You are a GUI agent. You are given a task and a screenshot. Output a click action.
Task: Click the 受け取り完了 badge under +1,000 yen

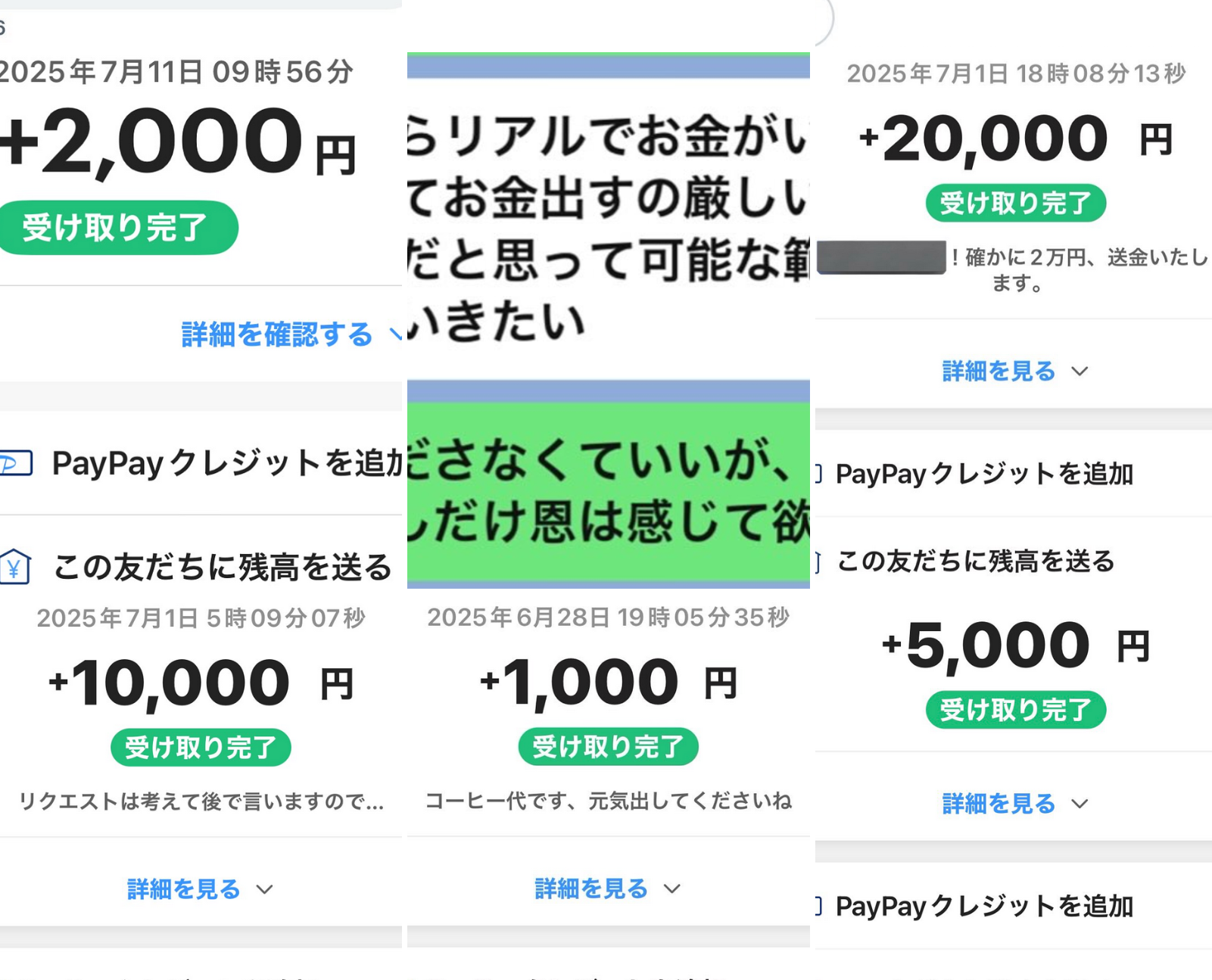608,747
